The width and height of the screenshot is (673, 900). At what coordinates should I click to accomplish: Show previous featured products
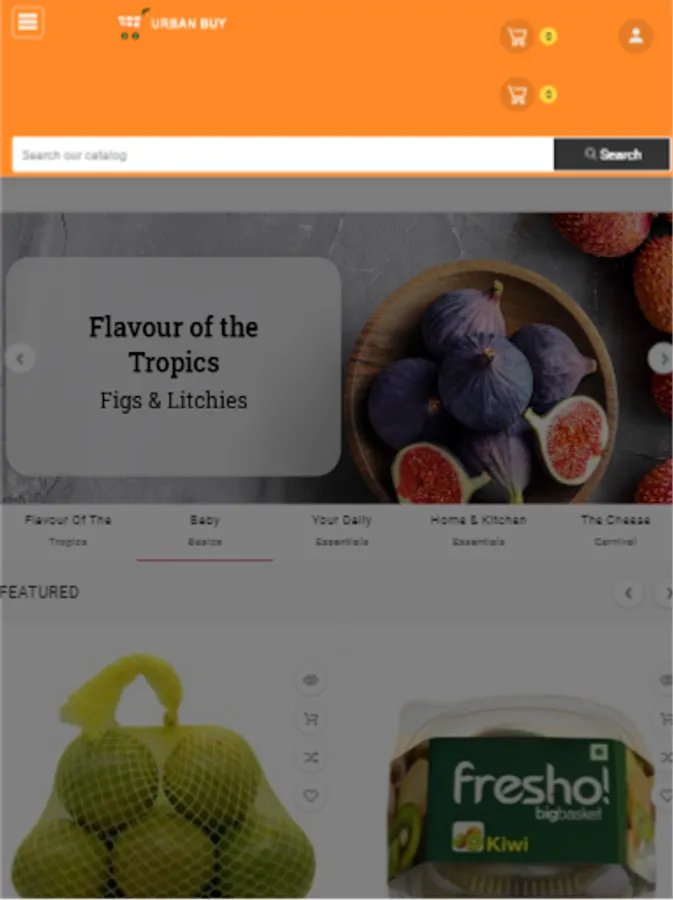pos(628,593)
